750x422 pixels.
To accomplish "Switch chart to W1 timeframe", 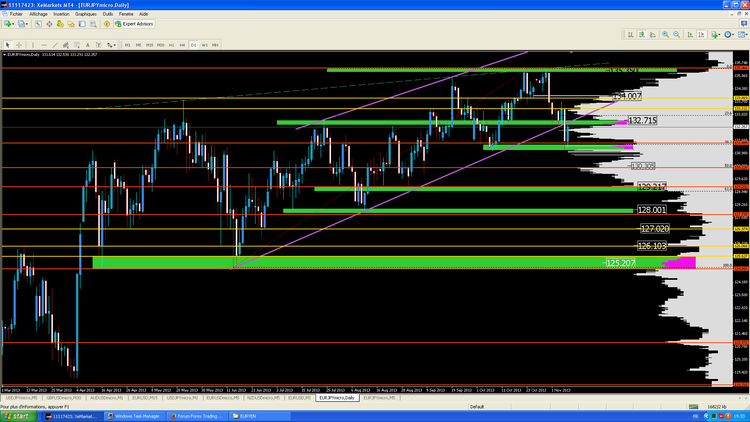I will pos(204,45).
